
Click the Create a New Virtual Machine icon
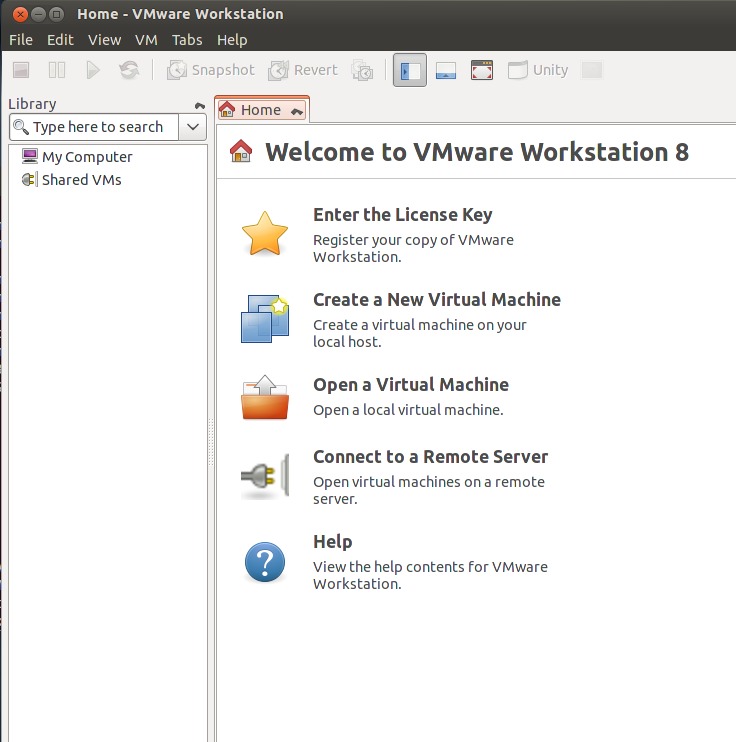pos(265,318)
